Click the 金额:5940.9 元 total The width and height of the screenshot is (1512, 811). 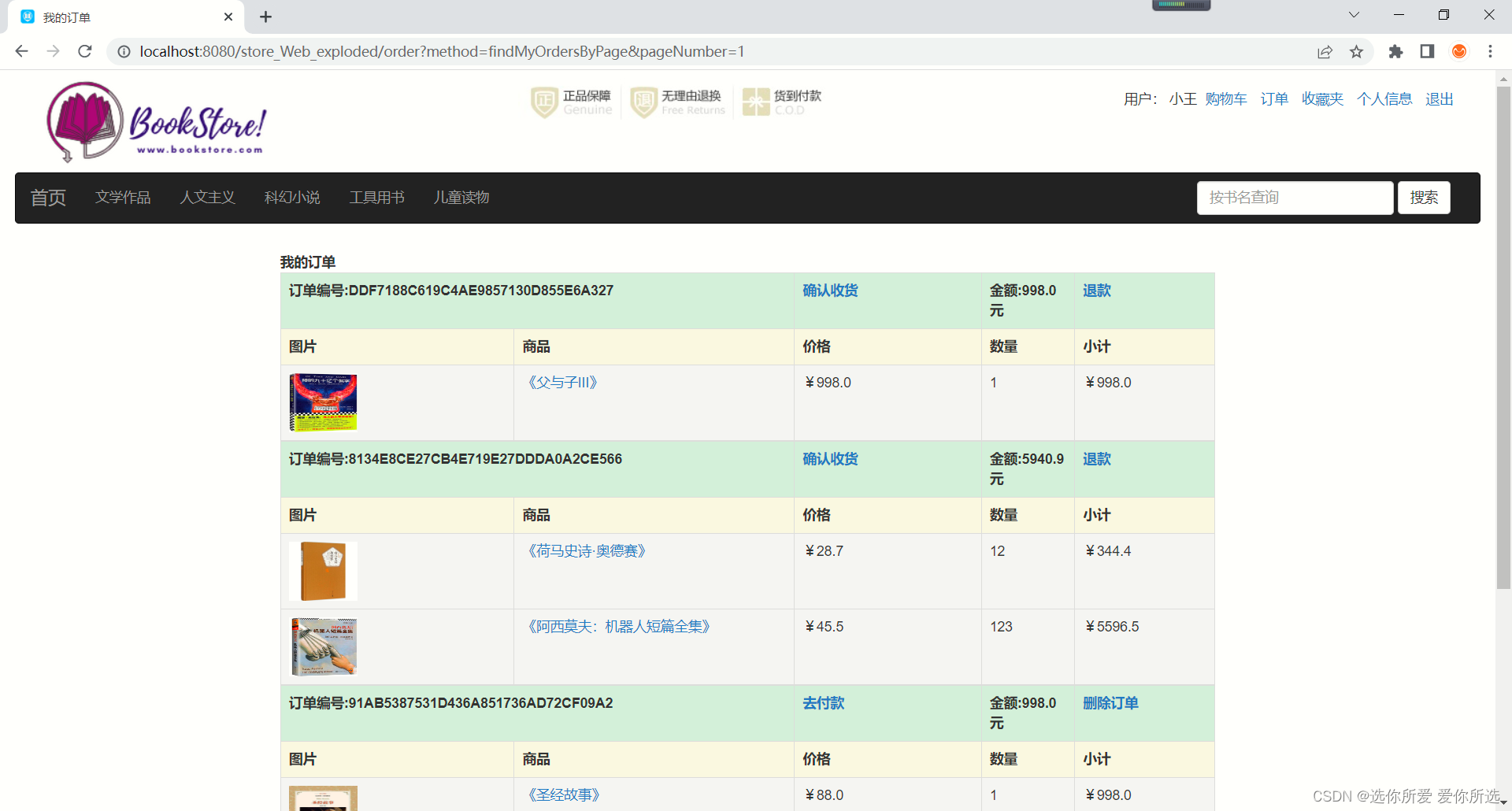pyautogui.click(x=1027, y=468)
